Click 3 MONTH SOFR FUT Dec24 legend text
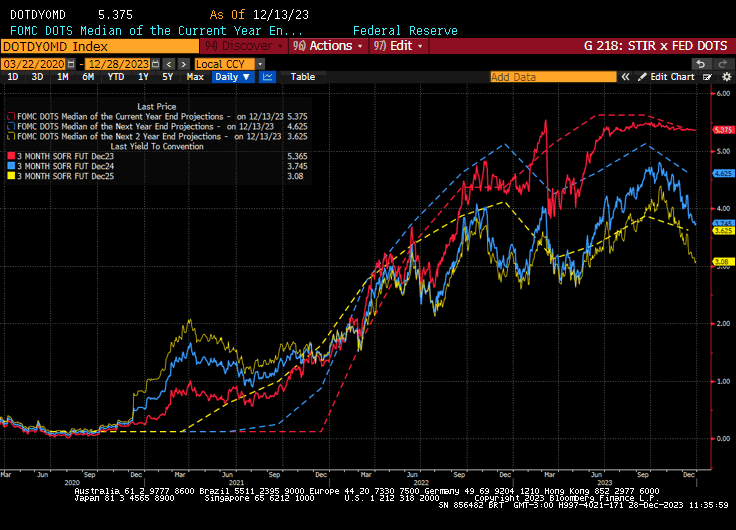Viewport: 736px width, 530px height. (x=66, y=166)
